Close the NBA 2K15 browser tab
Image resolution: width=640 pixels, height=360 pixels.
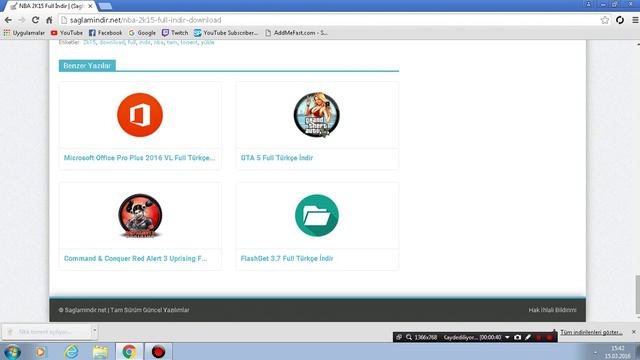[x=90, y=6]
